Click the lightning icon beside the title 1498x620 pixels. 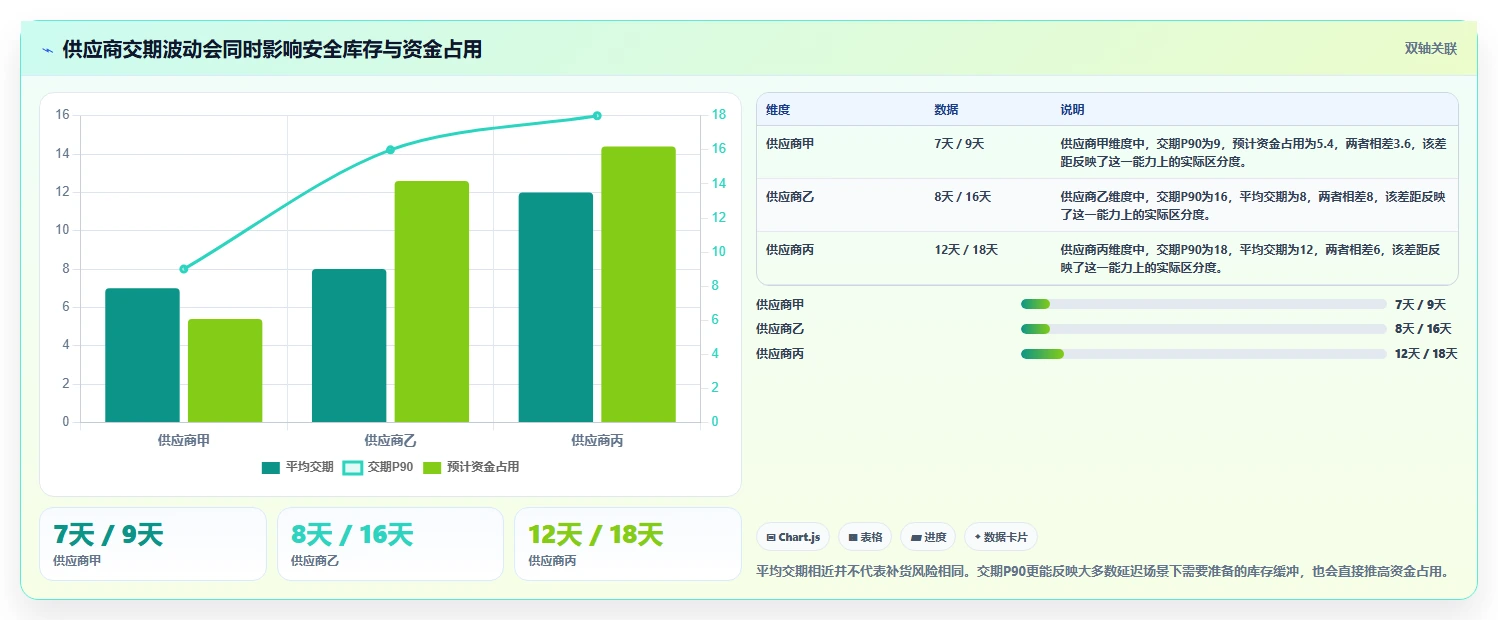pos(47,50)
